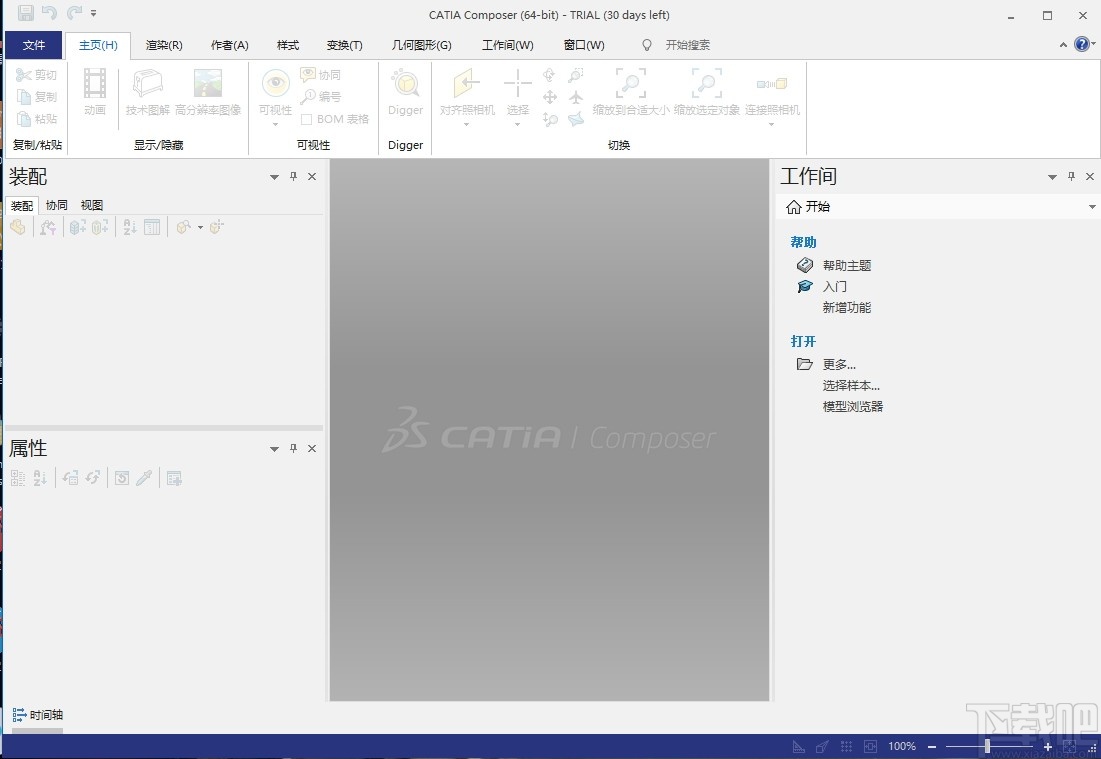Viewport: 1101px width, 759px height.
Task: Open the 文件 menu
Action: [x=34, y=45]
